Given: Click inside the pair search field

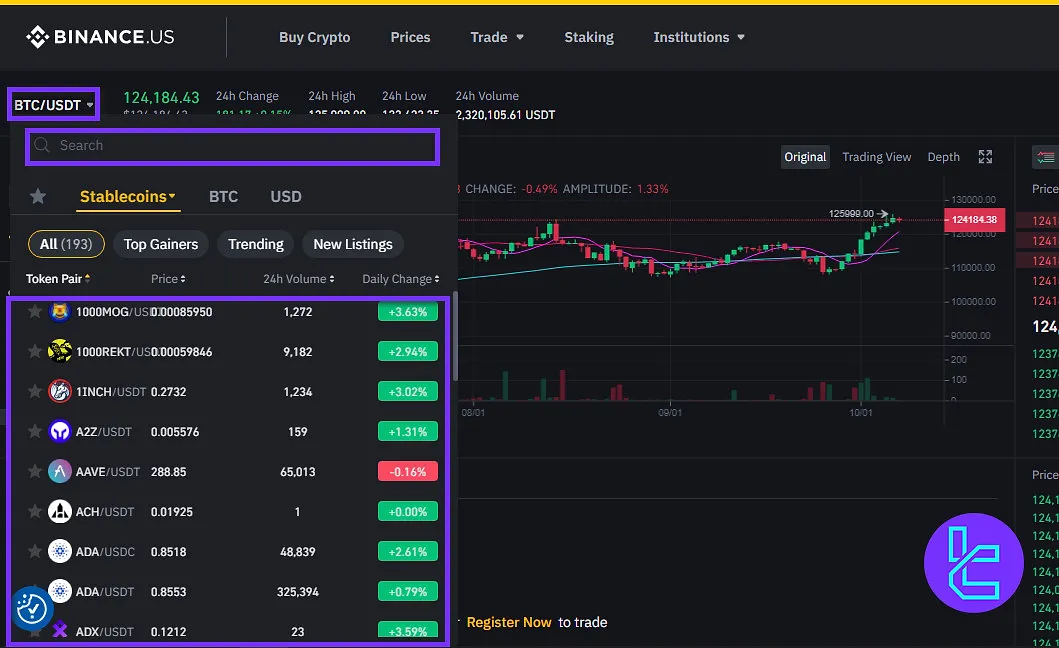Looking at the screenshot, I should pyautogui.click(x=230, y=145).
